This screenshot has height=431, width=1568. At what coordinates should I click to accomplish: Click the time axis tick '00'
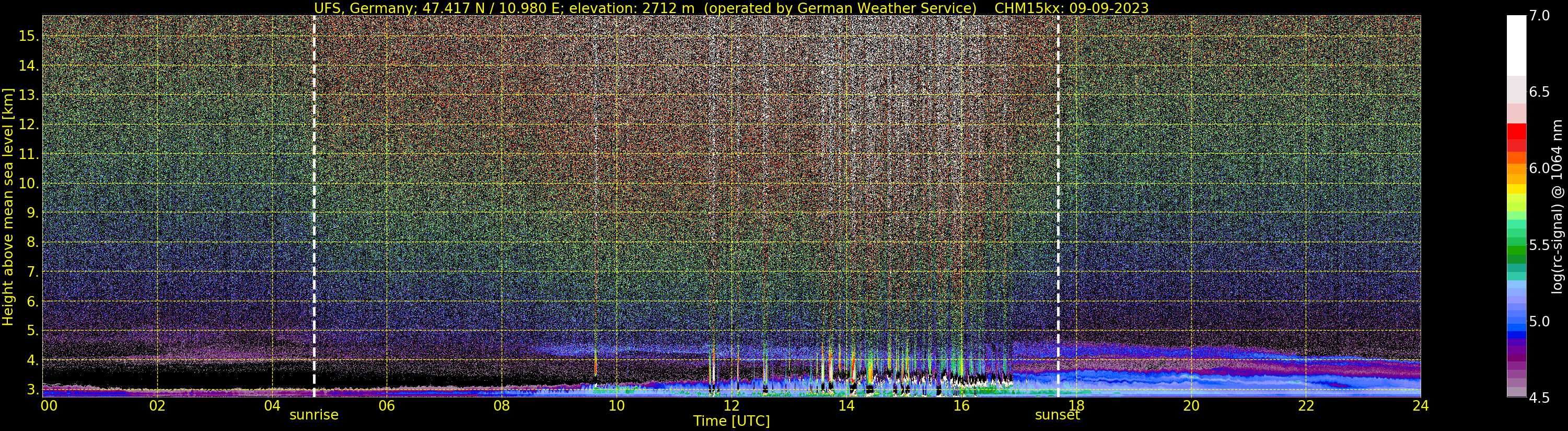(49, 406)
